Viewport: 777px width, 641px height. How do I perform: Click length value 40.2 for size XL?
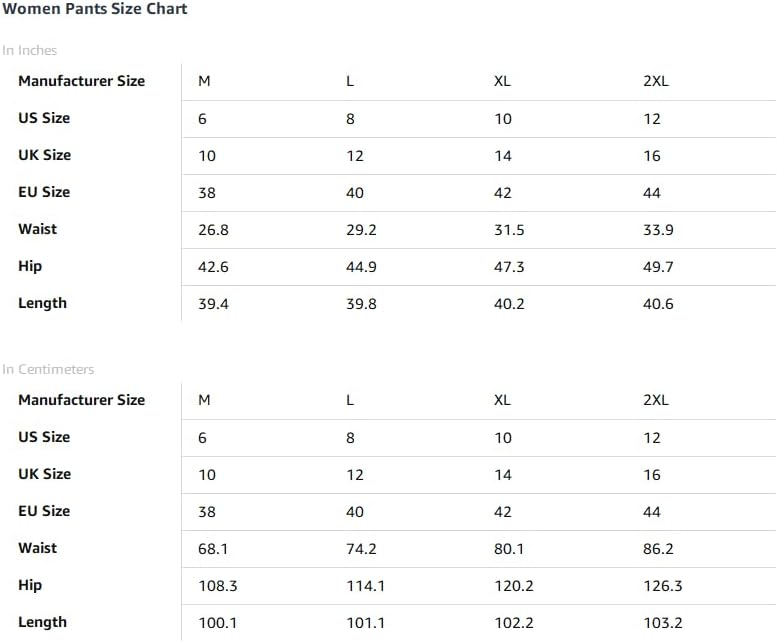(509, 304)
